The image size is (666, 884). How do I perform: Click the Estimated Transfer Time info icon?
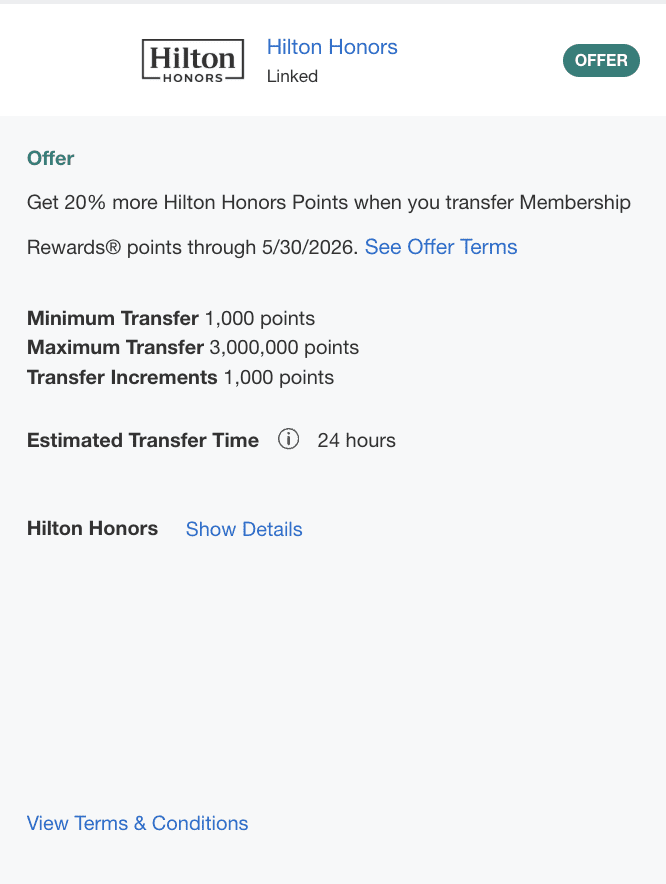click(289, 440)
